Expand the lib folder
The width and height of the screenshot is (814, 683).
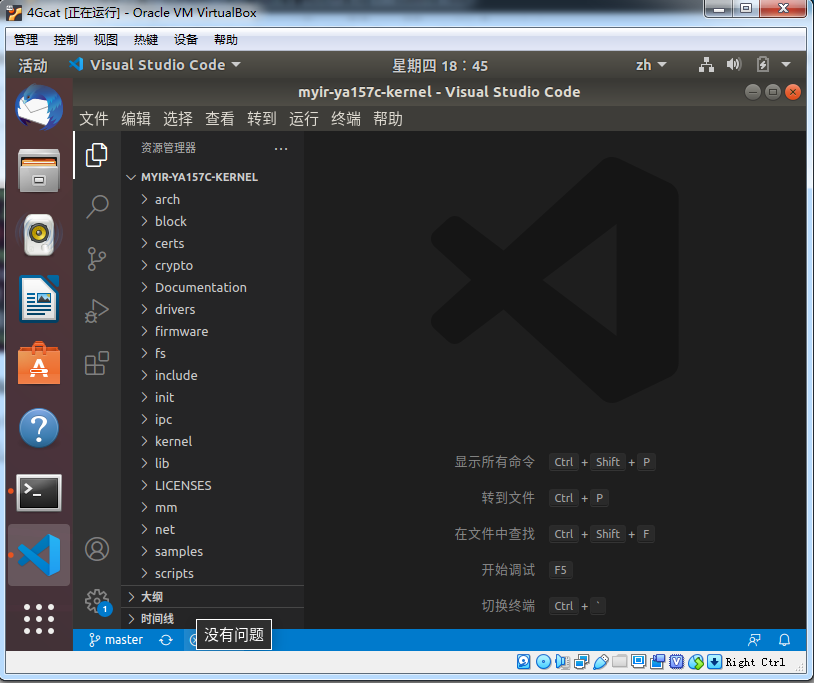tap(213, 463)
